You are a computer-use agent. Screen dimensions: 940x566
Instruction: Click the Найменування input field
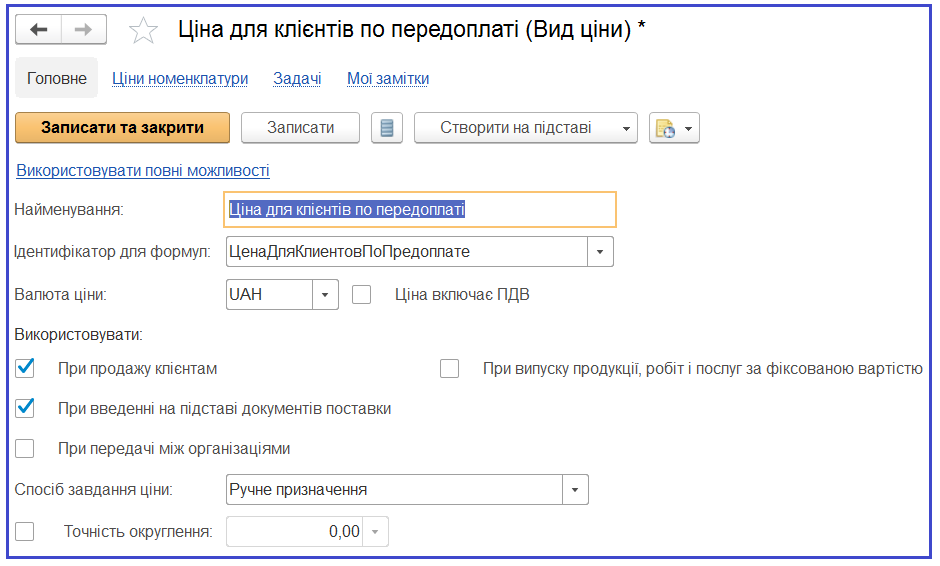(420, 209)
